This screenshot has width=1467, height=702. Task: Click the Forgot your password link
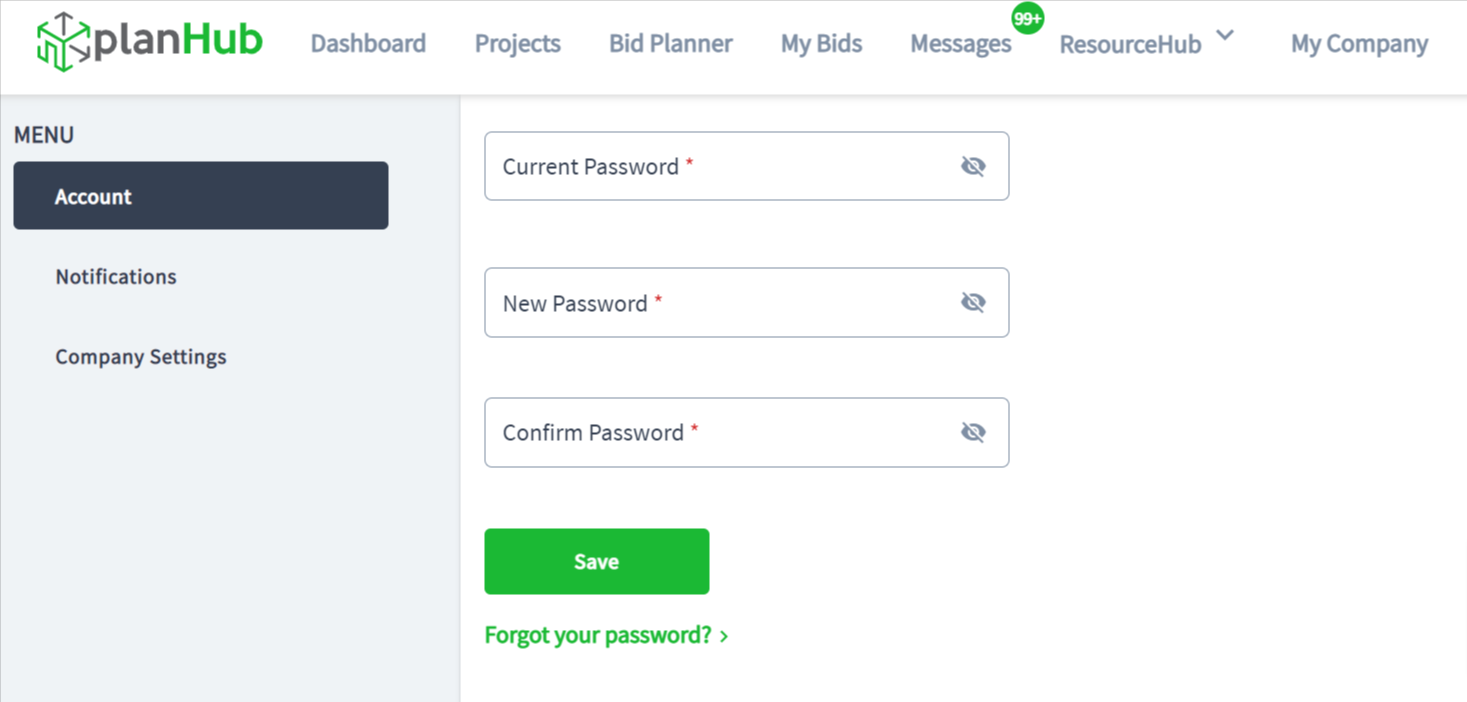click(597, 634)
